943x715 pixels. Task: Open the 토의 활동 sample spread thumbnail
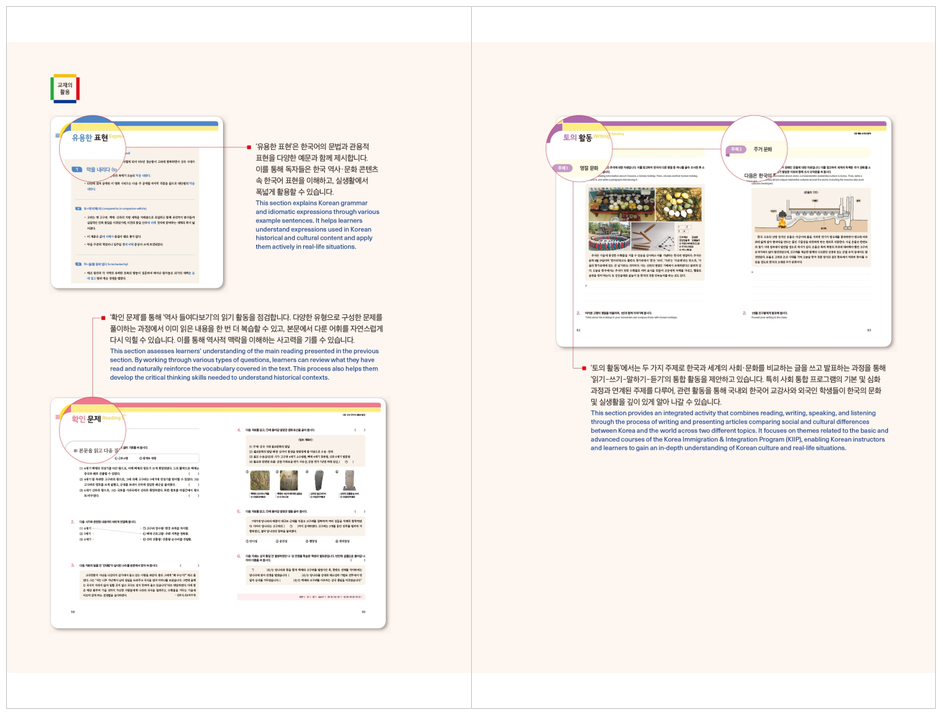tap(723, 232)
